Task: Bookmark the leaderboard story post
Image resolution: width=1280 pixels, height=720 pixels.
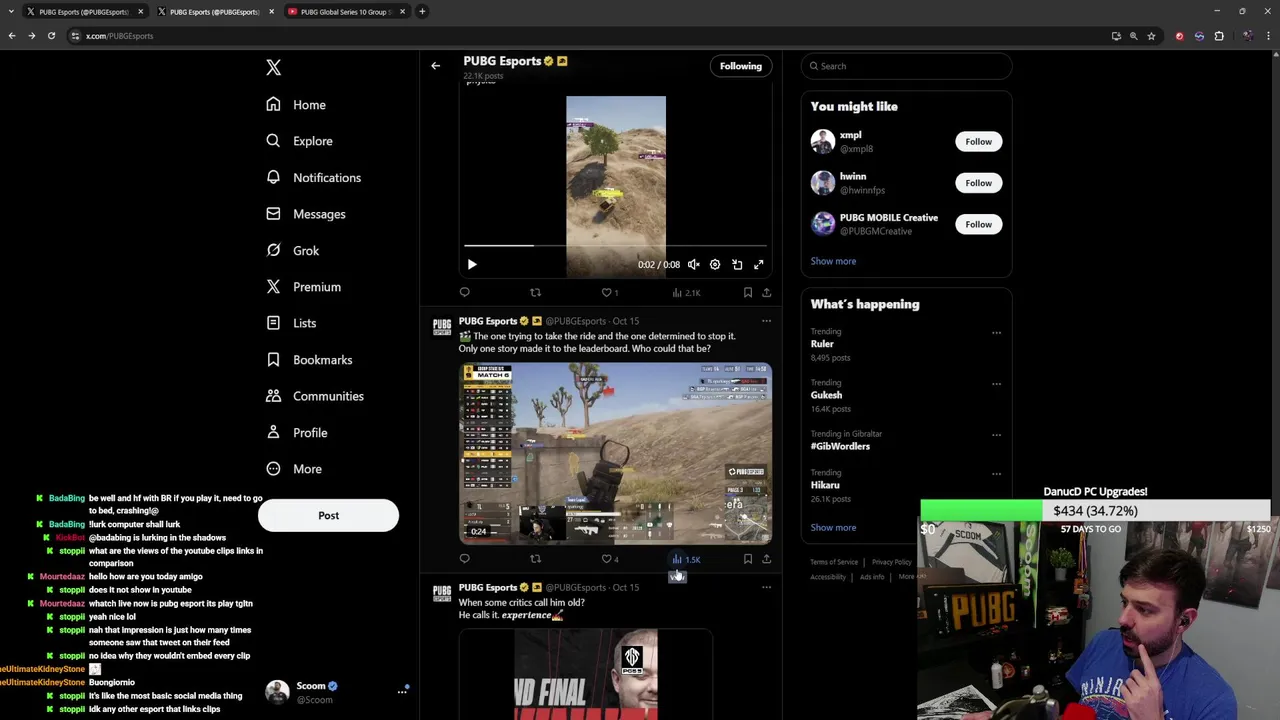Action: pyautogui.click(x=747, y=559)
